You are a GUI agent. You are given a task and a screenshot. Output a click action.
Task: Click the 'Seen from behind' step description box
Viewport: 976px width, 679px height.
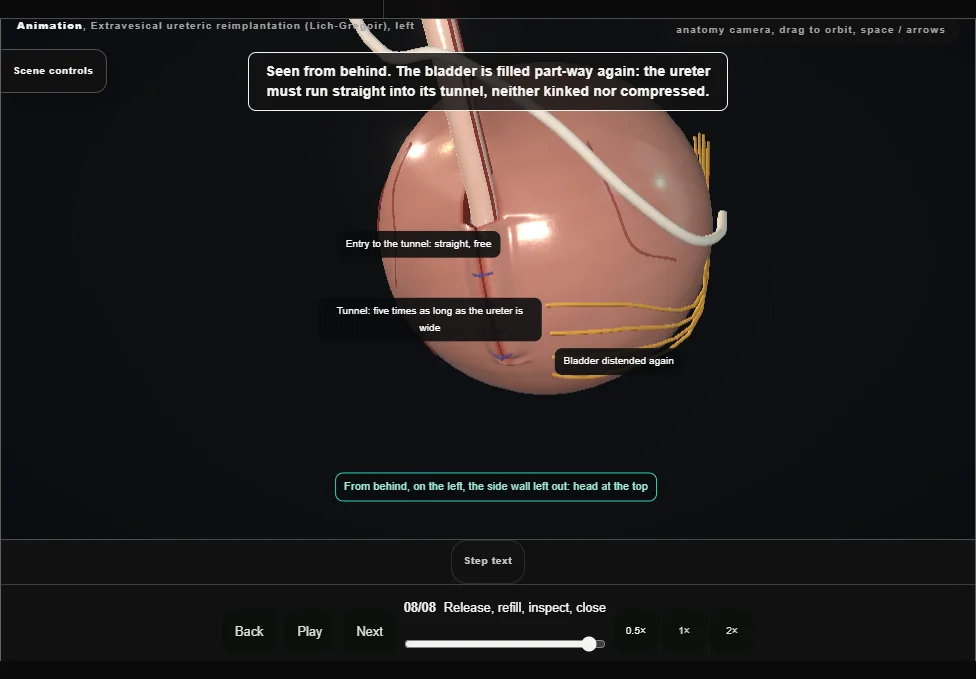[488, 82]
